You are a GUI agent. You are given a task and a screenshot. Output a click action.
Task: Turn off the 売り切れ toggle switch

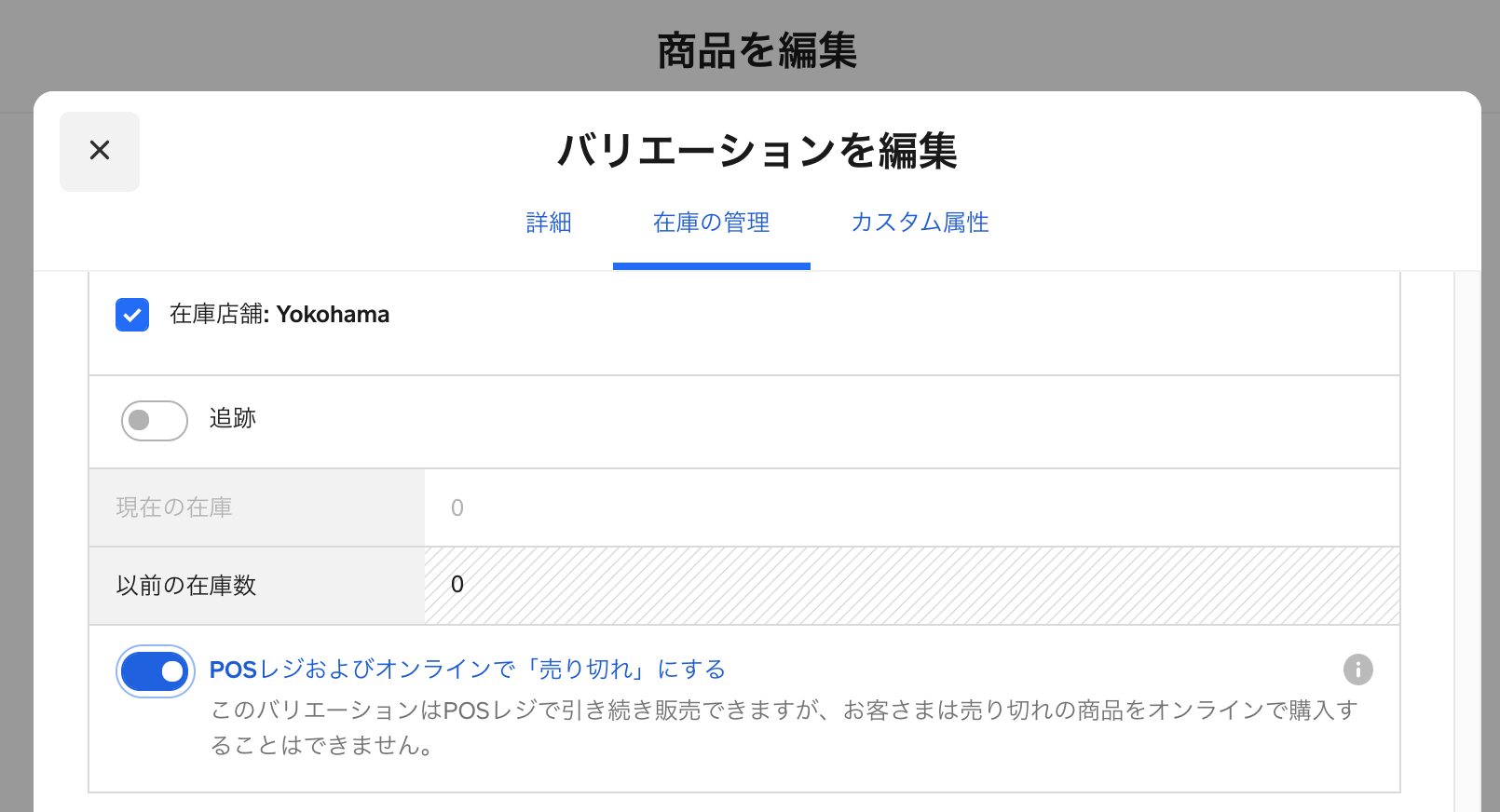pyautogui.click(x=155, y=671)
